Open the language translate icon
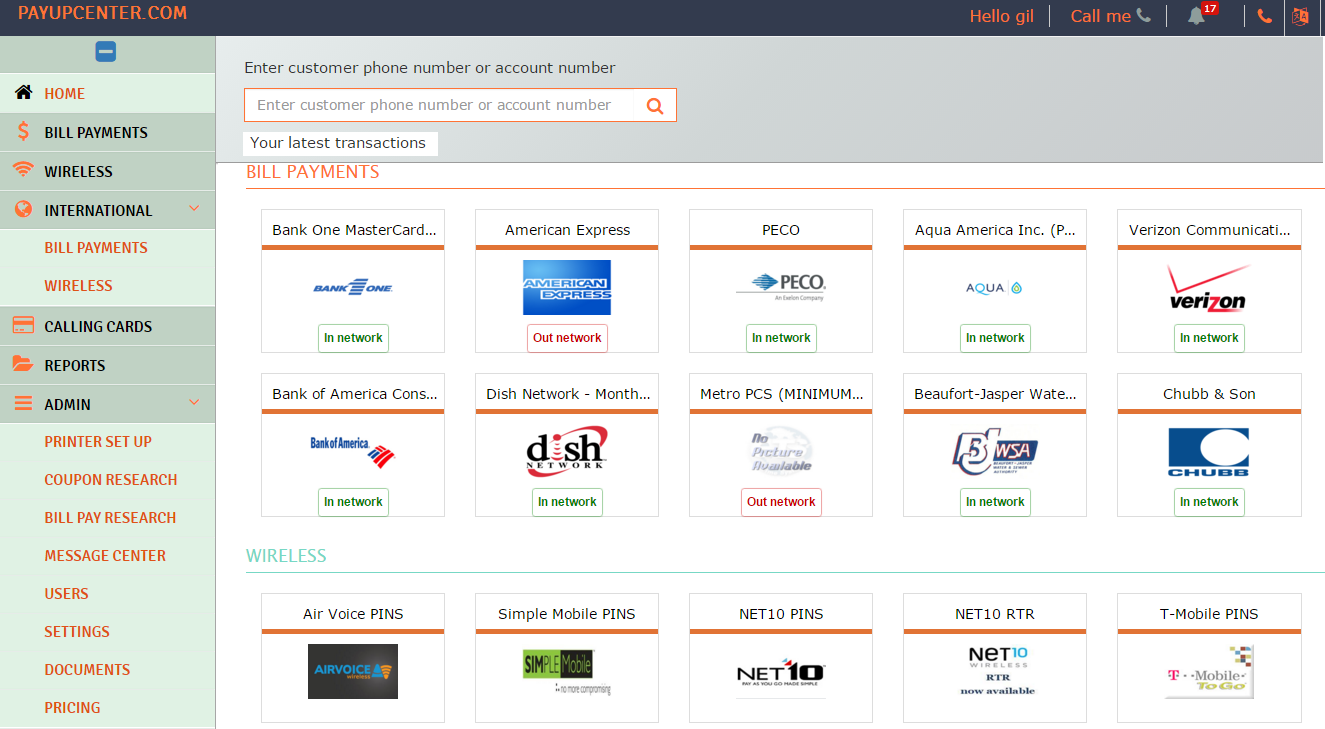 coord(1300,16)
